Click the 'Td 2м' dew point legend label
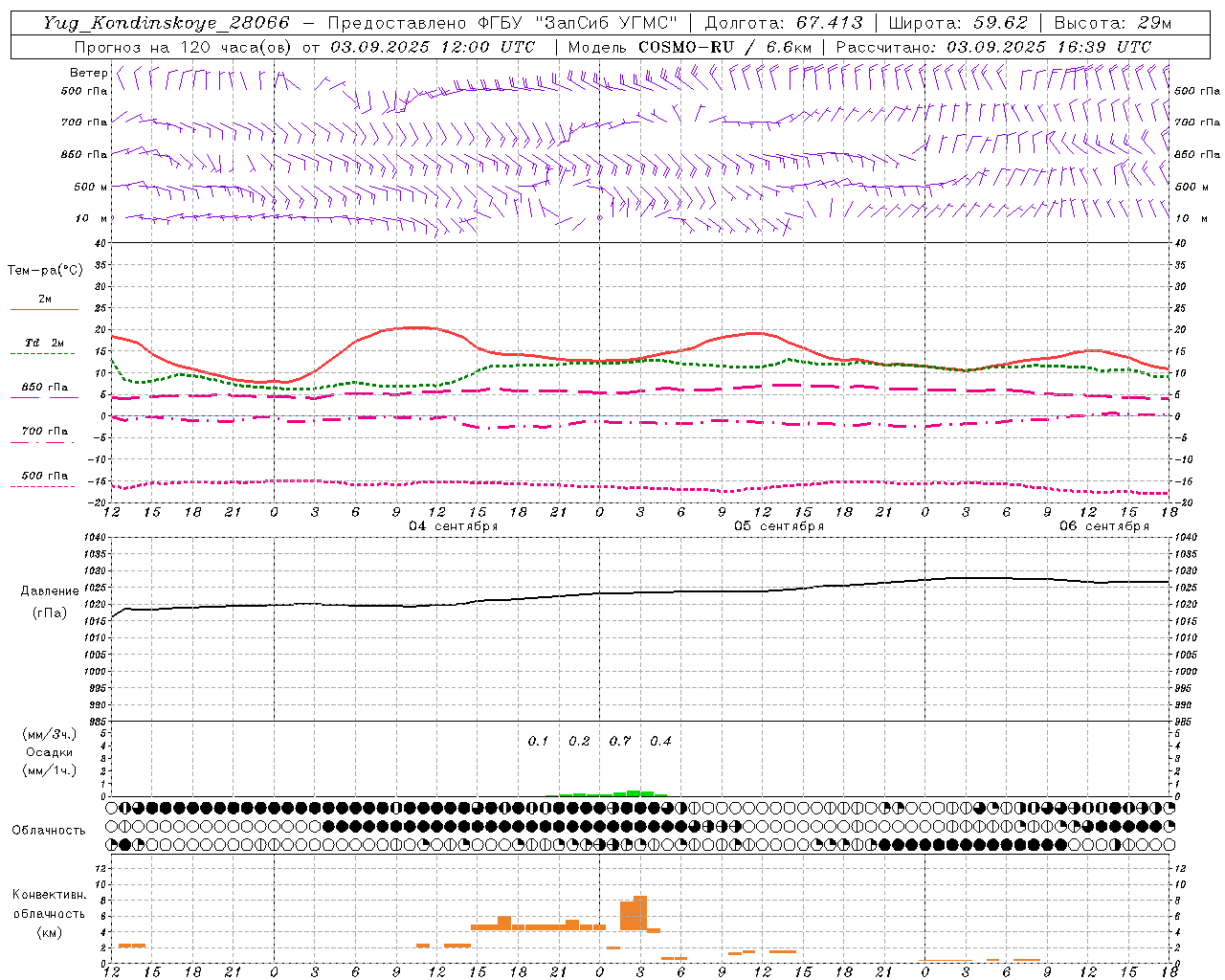Viewport: 1225px width, 980px height. (44, 343)
